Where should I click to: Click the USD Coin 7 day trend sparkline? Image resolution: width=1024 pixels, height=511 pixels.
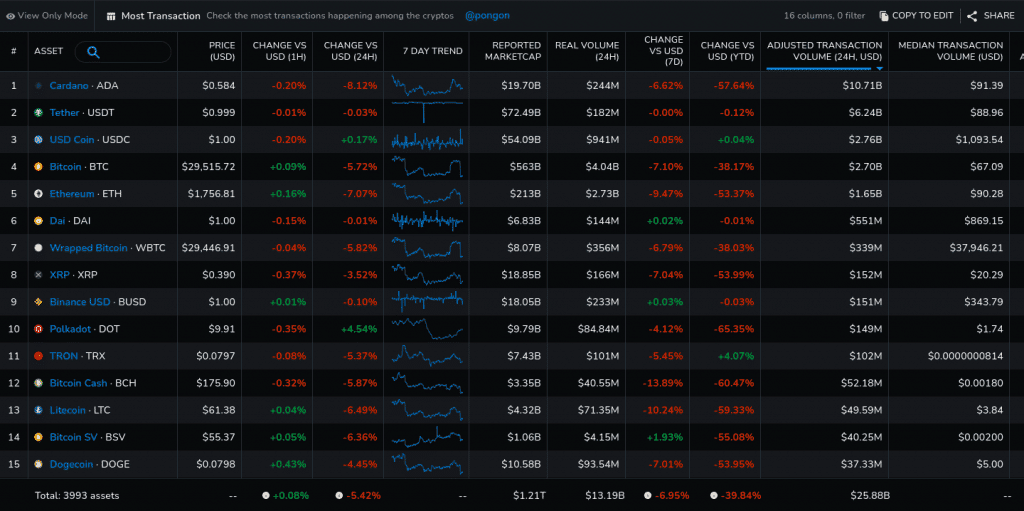427,140
